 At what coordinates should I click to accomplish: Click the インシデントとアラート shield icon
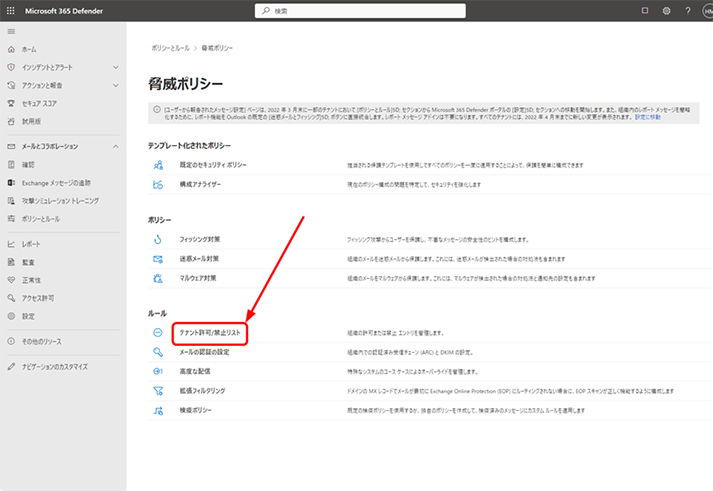(x=11, y=67)
